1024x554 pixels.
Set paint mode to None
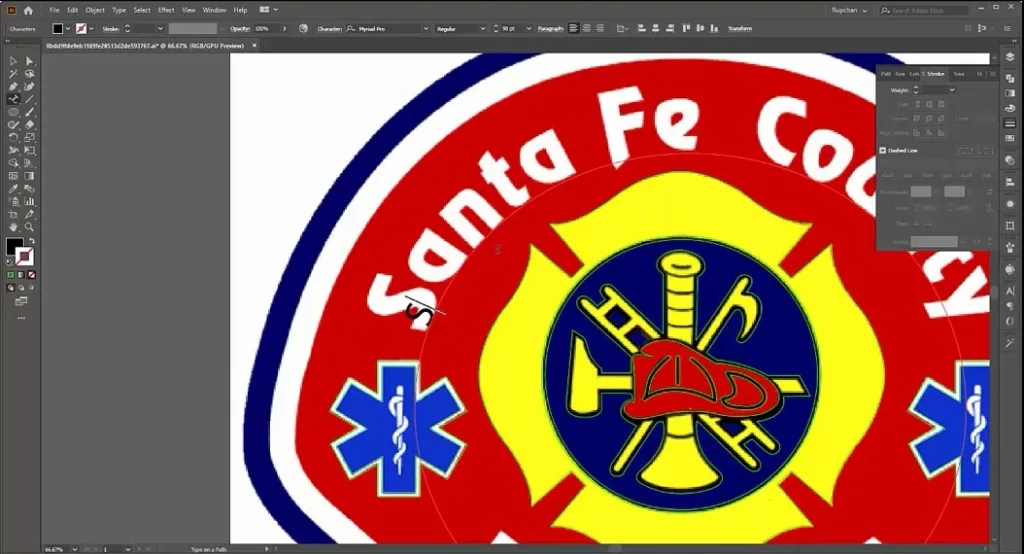click(31, 275)
